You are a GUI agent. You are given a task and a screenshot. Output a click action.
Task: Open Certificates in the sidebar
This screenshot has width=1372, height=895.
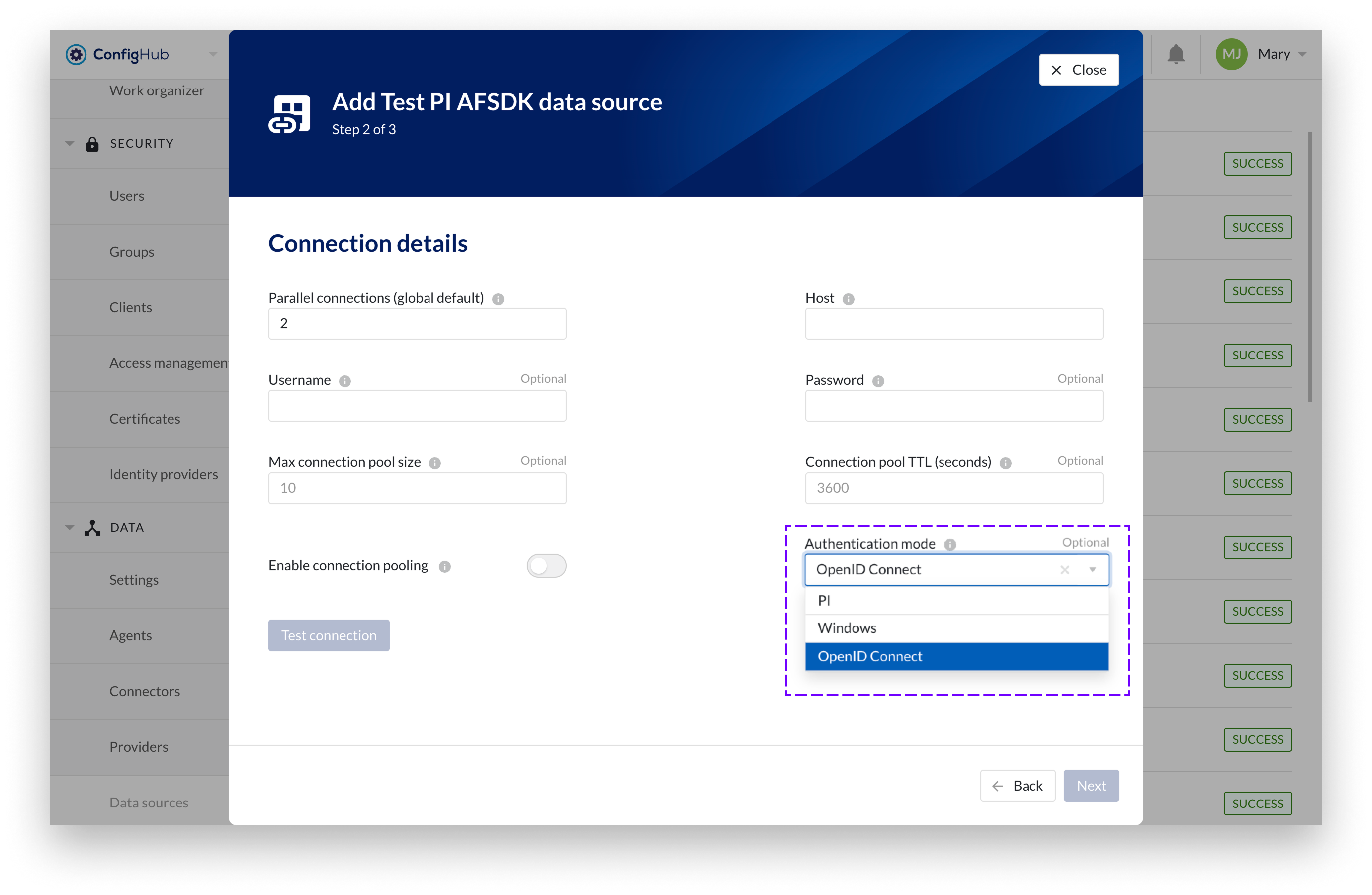[145, 419]
